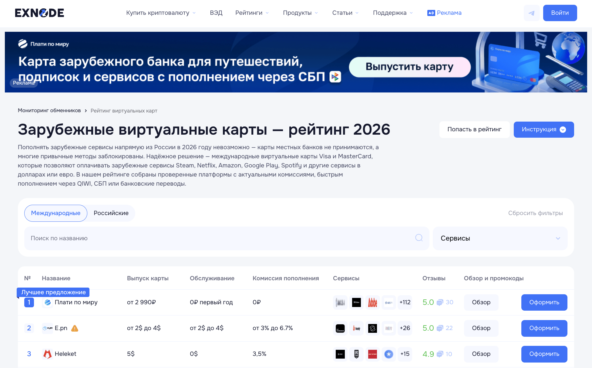Expand the Статьи dropdown menu

(345, 13)
